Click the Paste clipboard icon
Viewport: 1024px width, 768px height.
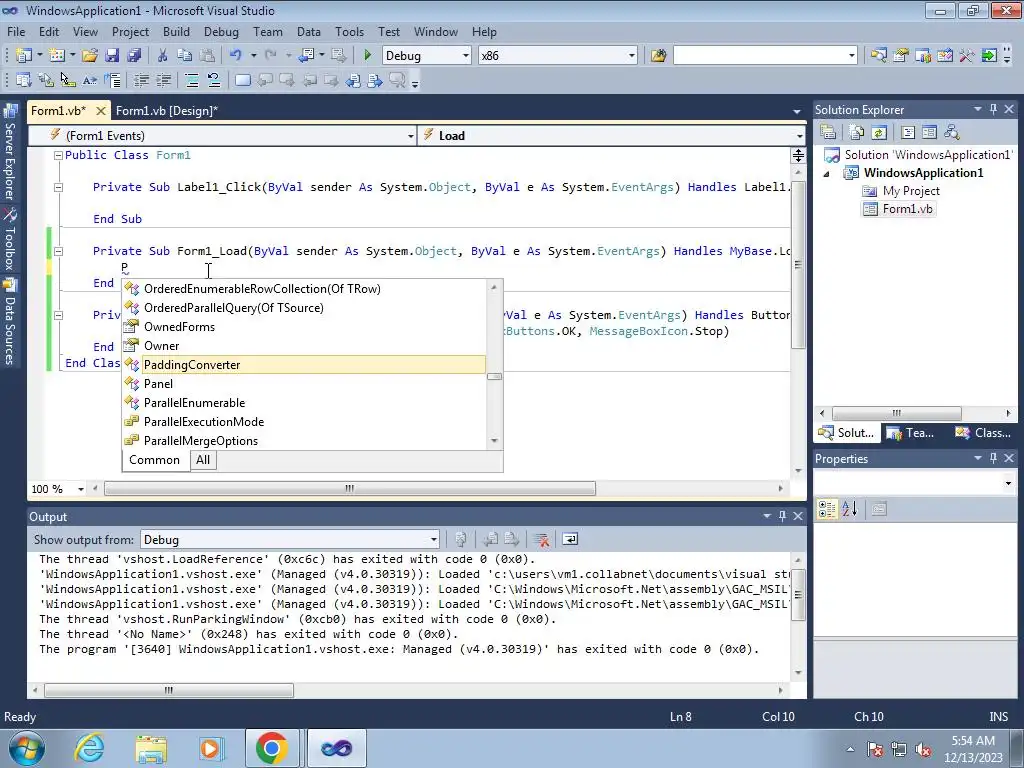click(207, 56)
